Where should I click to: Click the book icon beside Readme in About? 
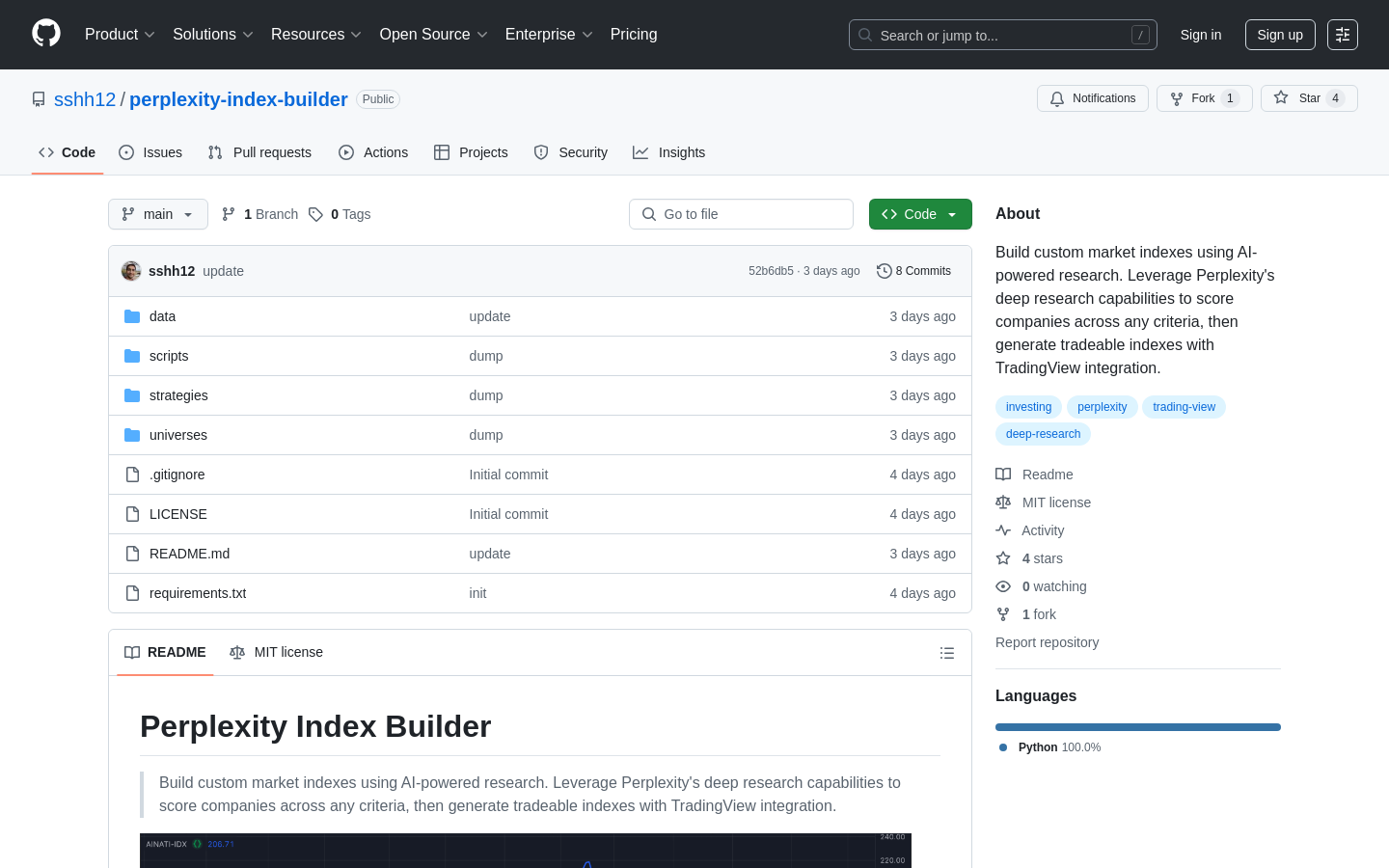point(1003,475)
